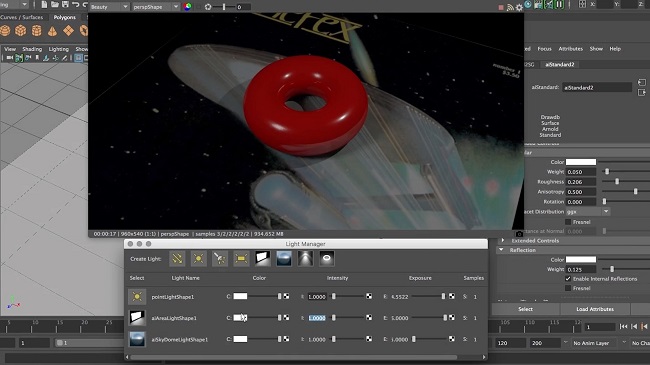Open map connection for aiAreaLightShape1 color
The image size is (650, 365).
pyautogui.click(x=286, y=317)
